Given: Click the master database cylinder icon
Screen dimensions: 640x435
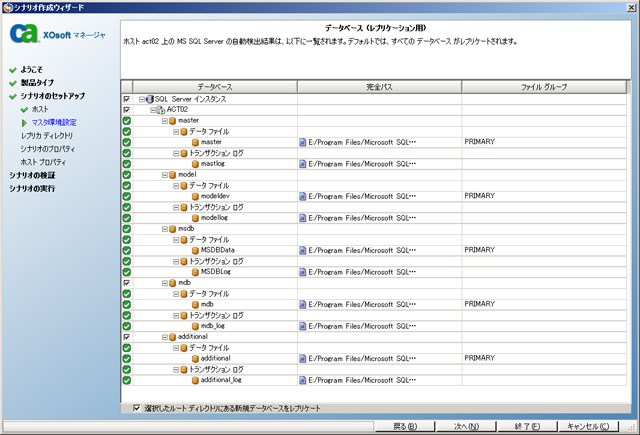Looking at the screenshot, I should (x=172, y=121).
